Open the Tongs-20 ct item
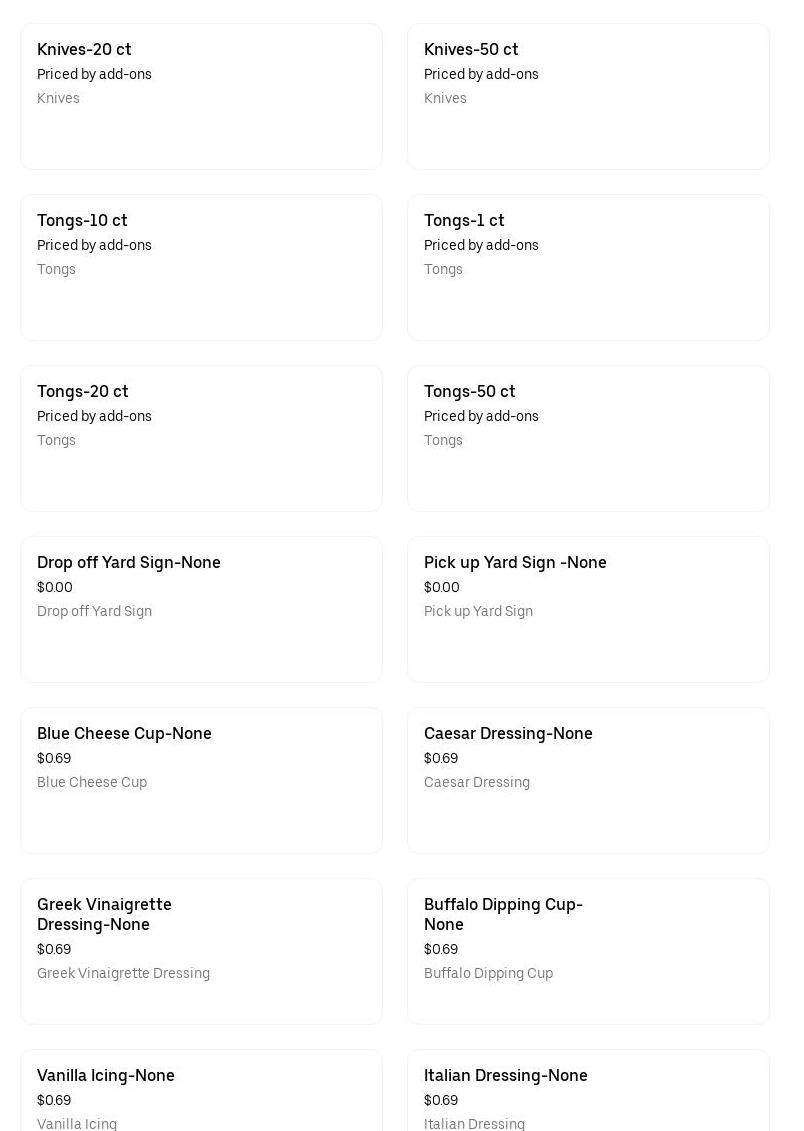Screen dimensions: 804x1131 tap(201, 439)
